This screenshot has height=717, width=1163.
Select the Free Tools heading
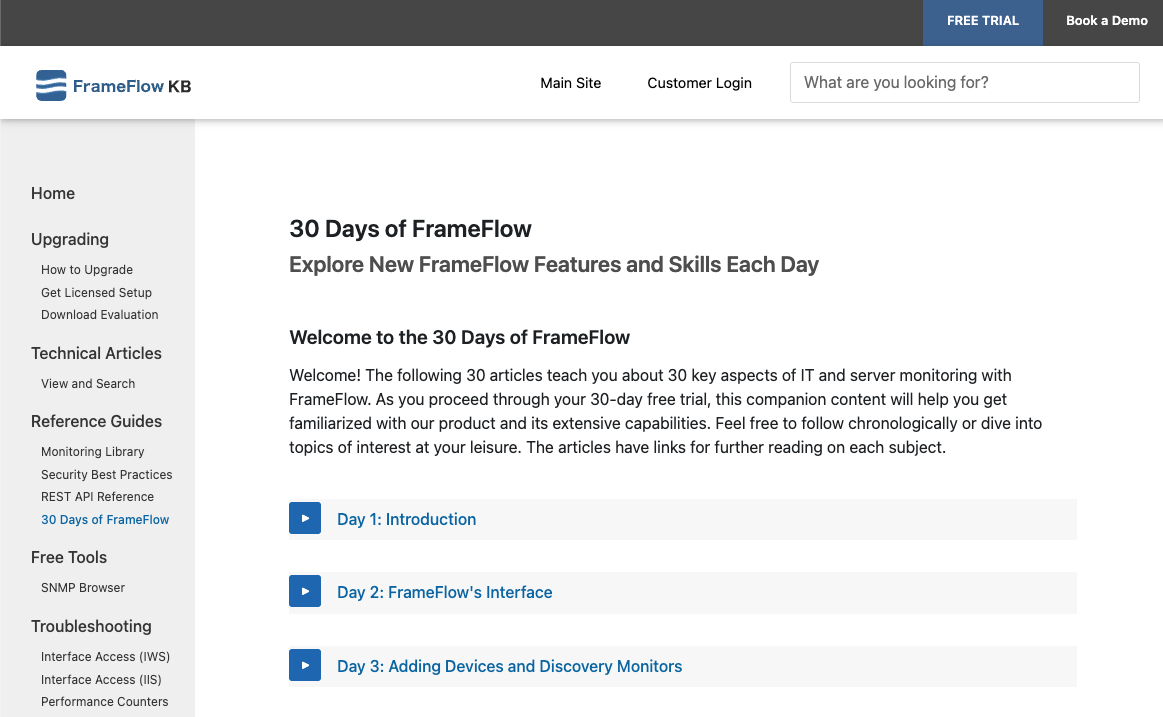[x=69, y=558]
